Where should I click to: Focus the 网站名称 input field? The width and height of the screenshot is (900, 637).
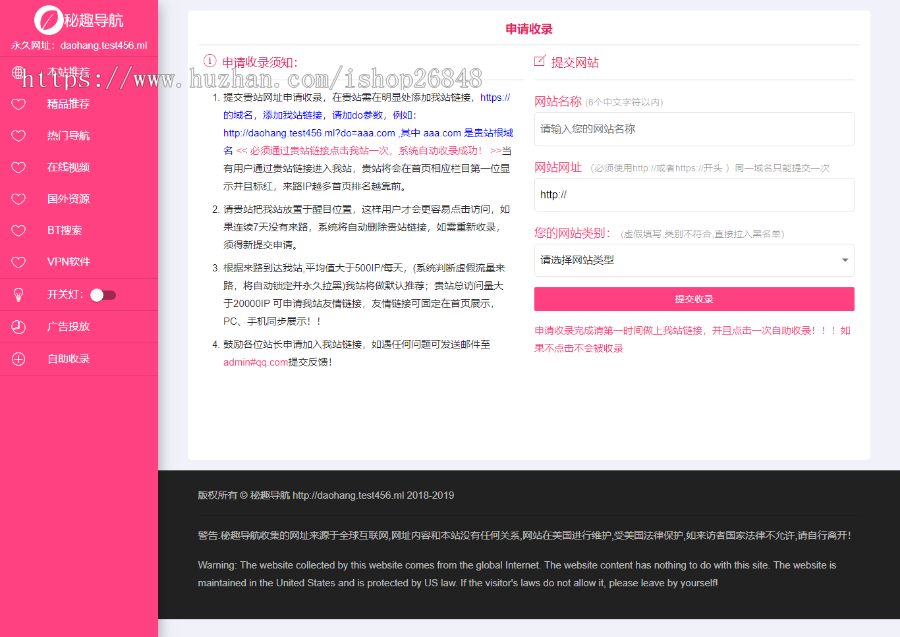[694, 129]
